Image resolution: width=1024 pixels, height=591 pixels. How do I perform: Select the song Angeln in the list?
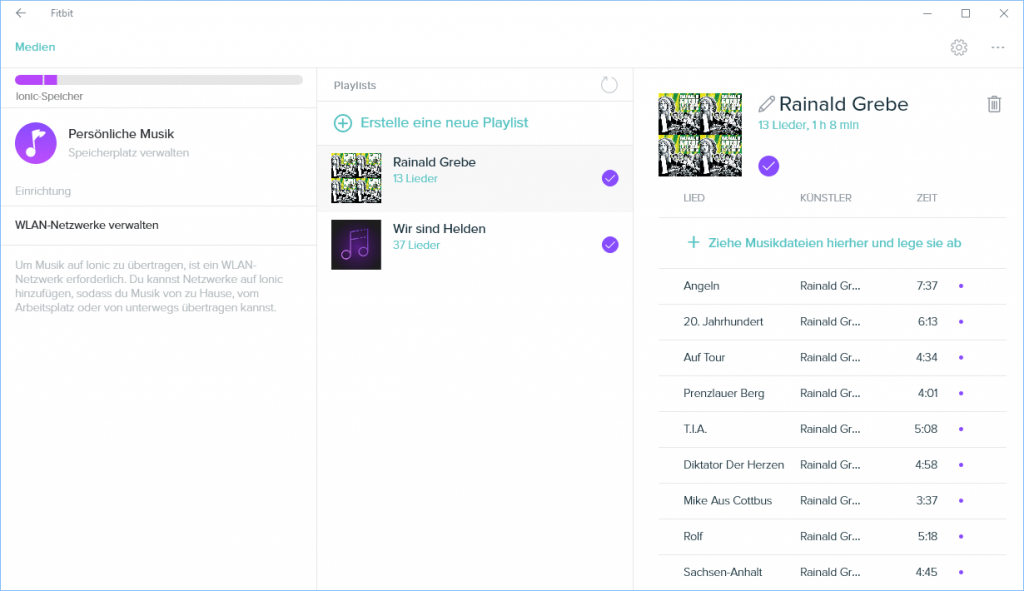pyautogui.click(x=701, y=286)
